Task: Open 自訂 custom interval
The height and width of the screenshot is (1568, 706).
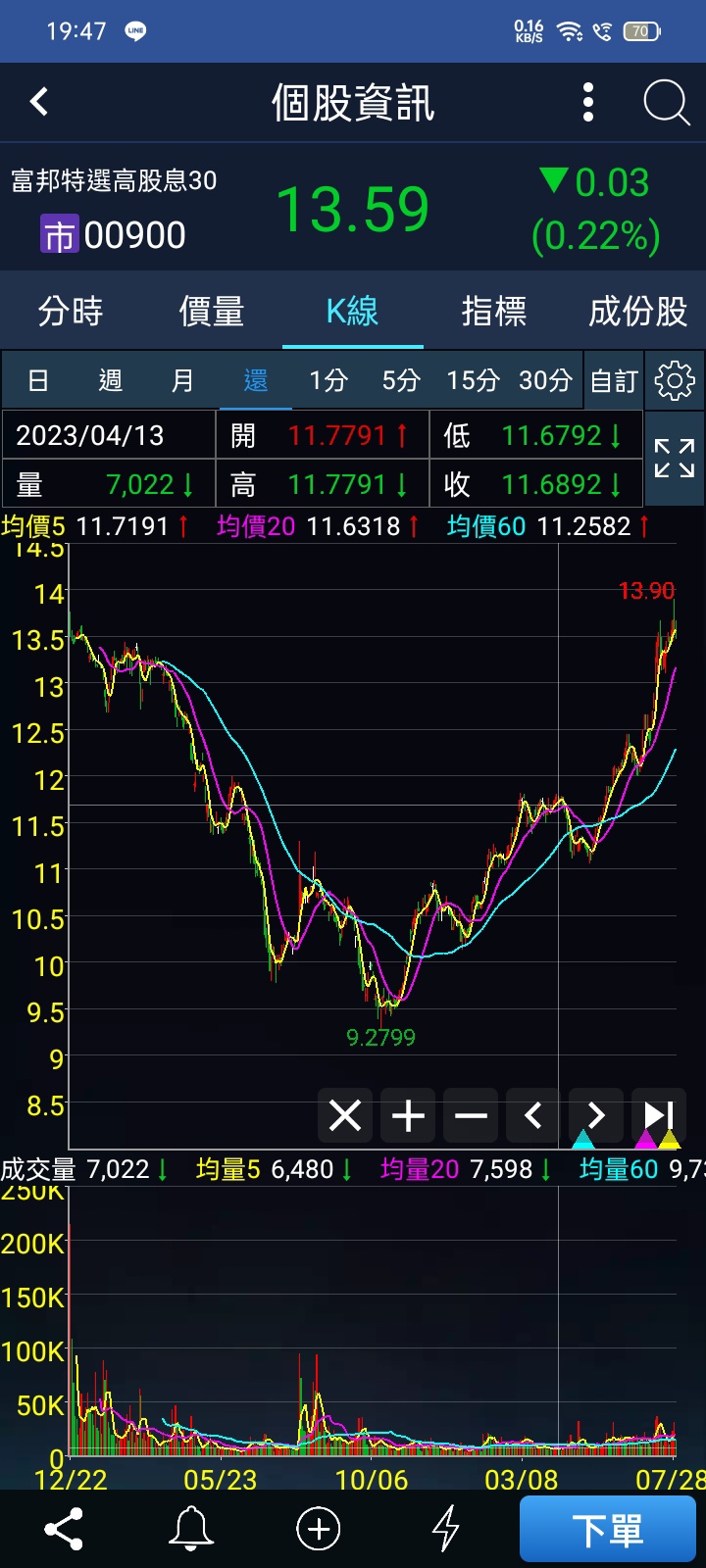Action: 614,380
